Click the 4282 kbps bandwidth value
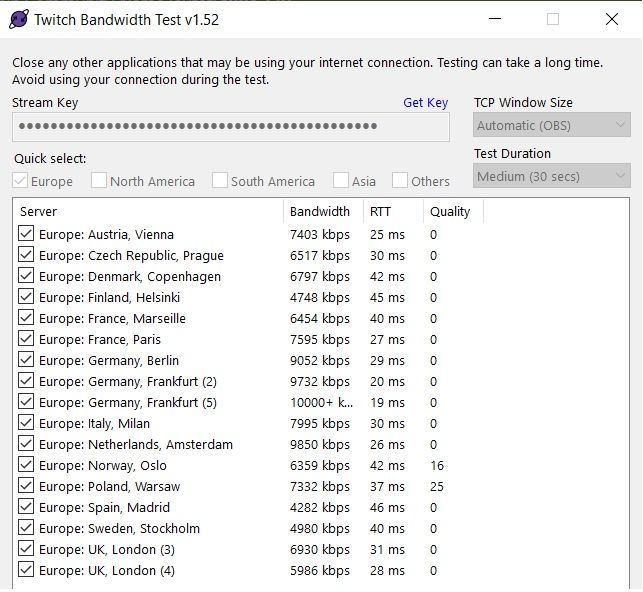The image size is (643, 592). 320,508
